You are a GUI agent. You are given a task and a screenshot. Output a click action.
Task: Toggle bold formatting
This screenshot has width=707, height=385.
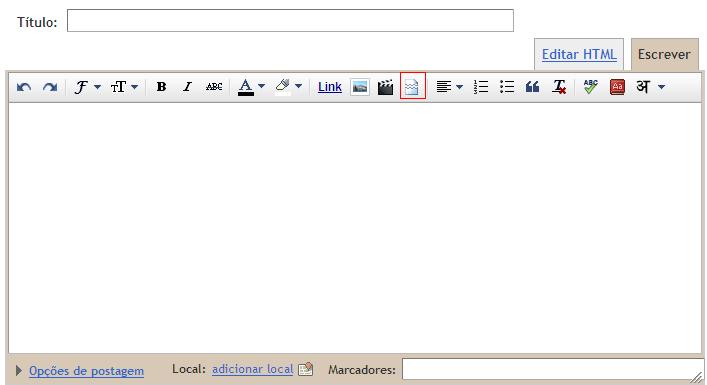[161, 87]
